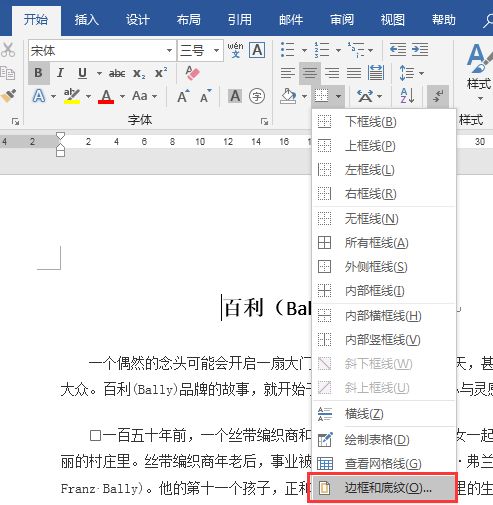
Task: Open the font color dropdown arrow
Action: (x=122, y=97)
